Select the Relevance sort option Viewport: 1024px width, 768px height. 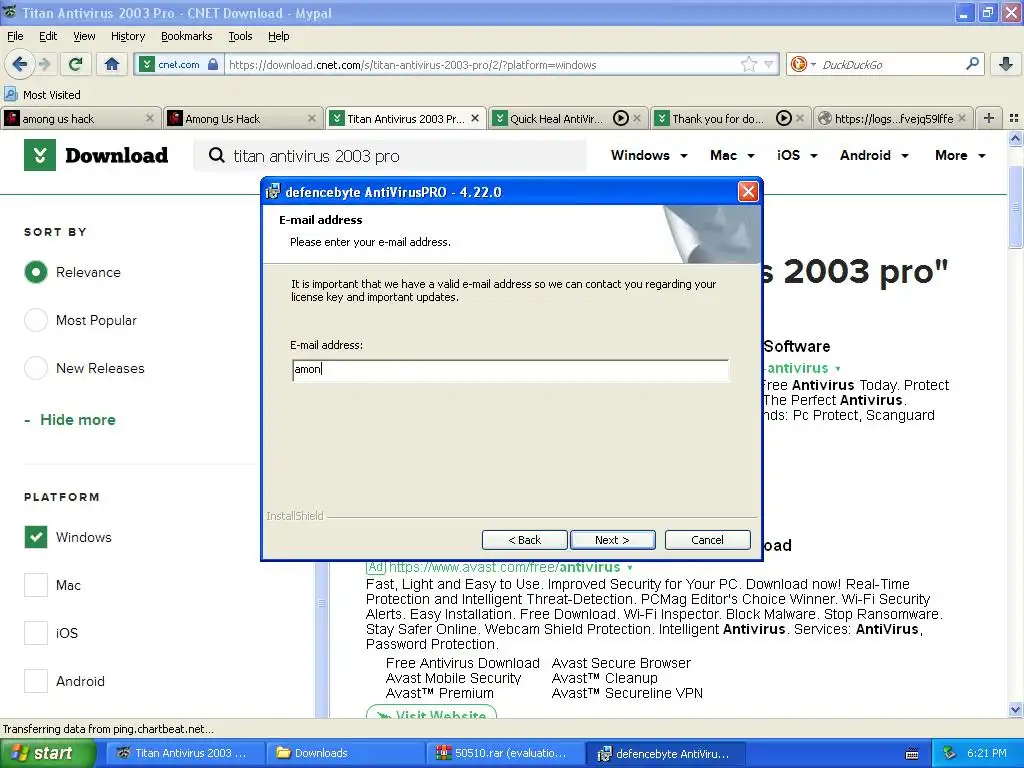[x=36, y=272]
